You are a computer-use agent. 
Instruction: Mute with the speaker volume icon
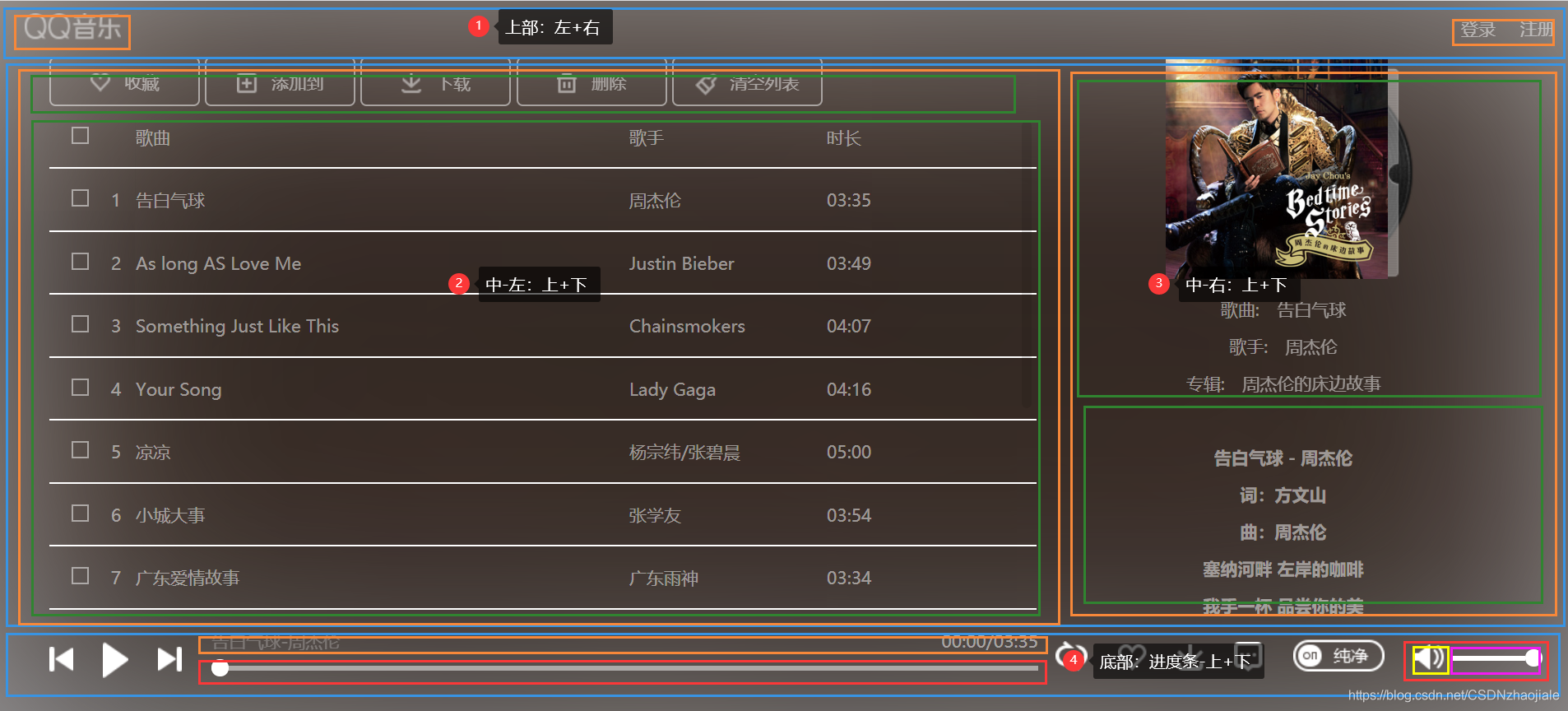[1430, 658]
